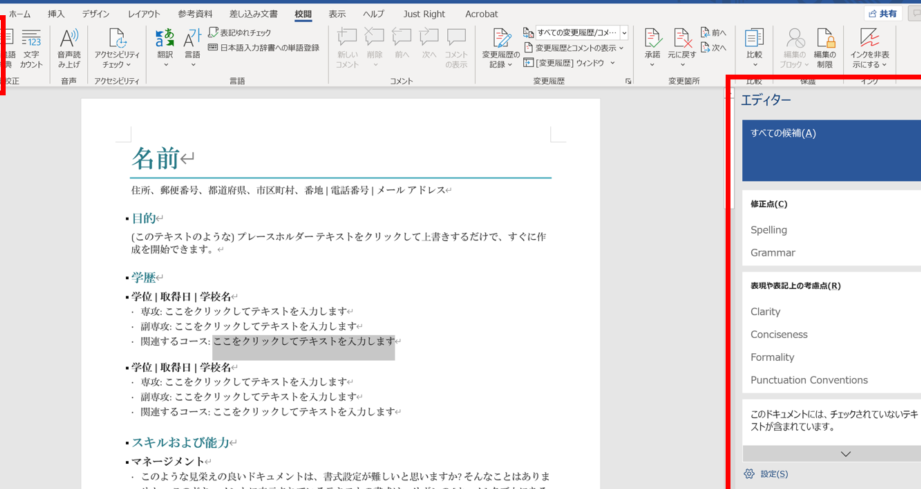This screenshot has height=489, width=921.
Task: Start 音声読み上げ read aloud
Action: tap(69, 48)
